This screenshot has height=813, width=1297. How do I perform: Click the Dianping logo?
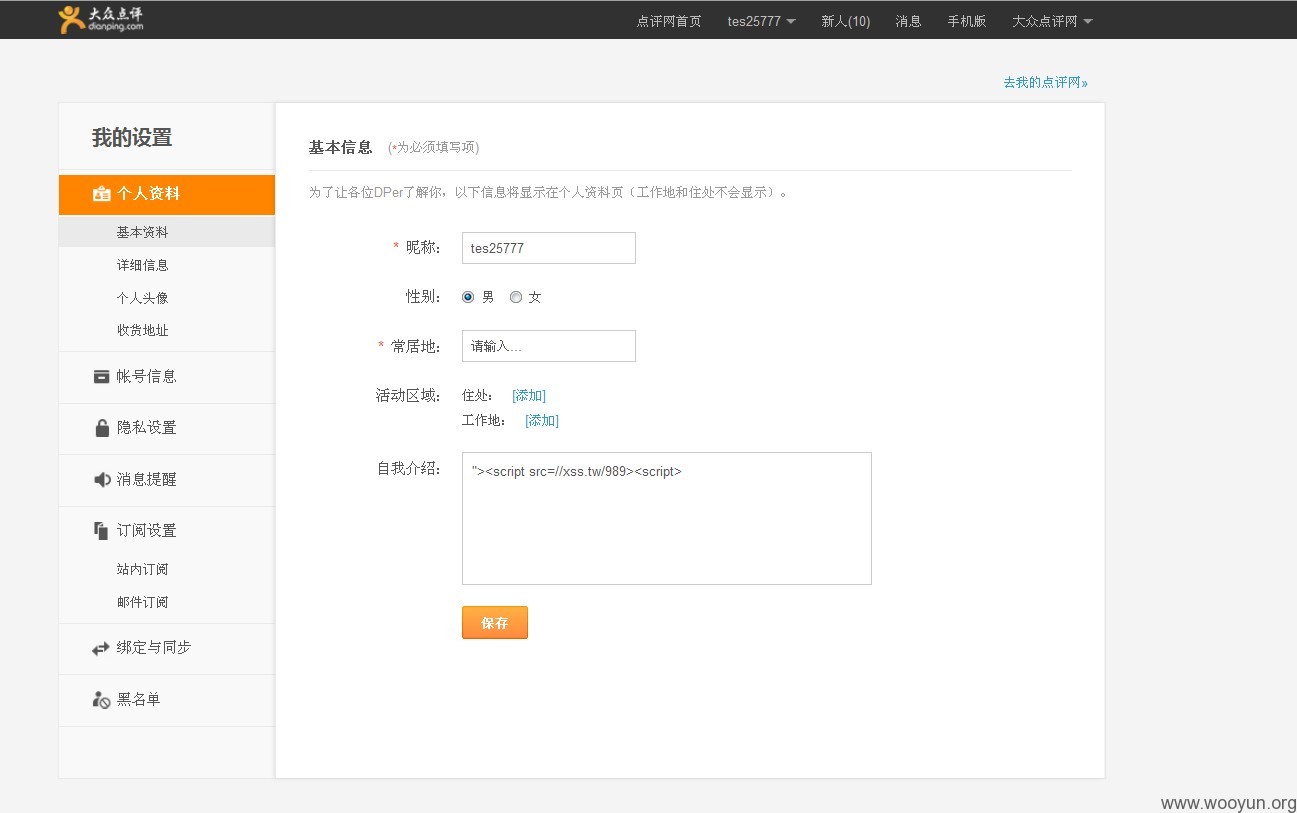[100, 20]
